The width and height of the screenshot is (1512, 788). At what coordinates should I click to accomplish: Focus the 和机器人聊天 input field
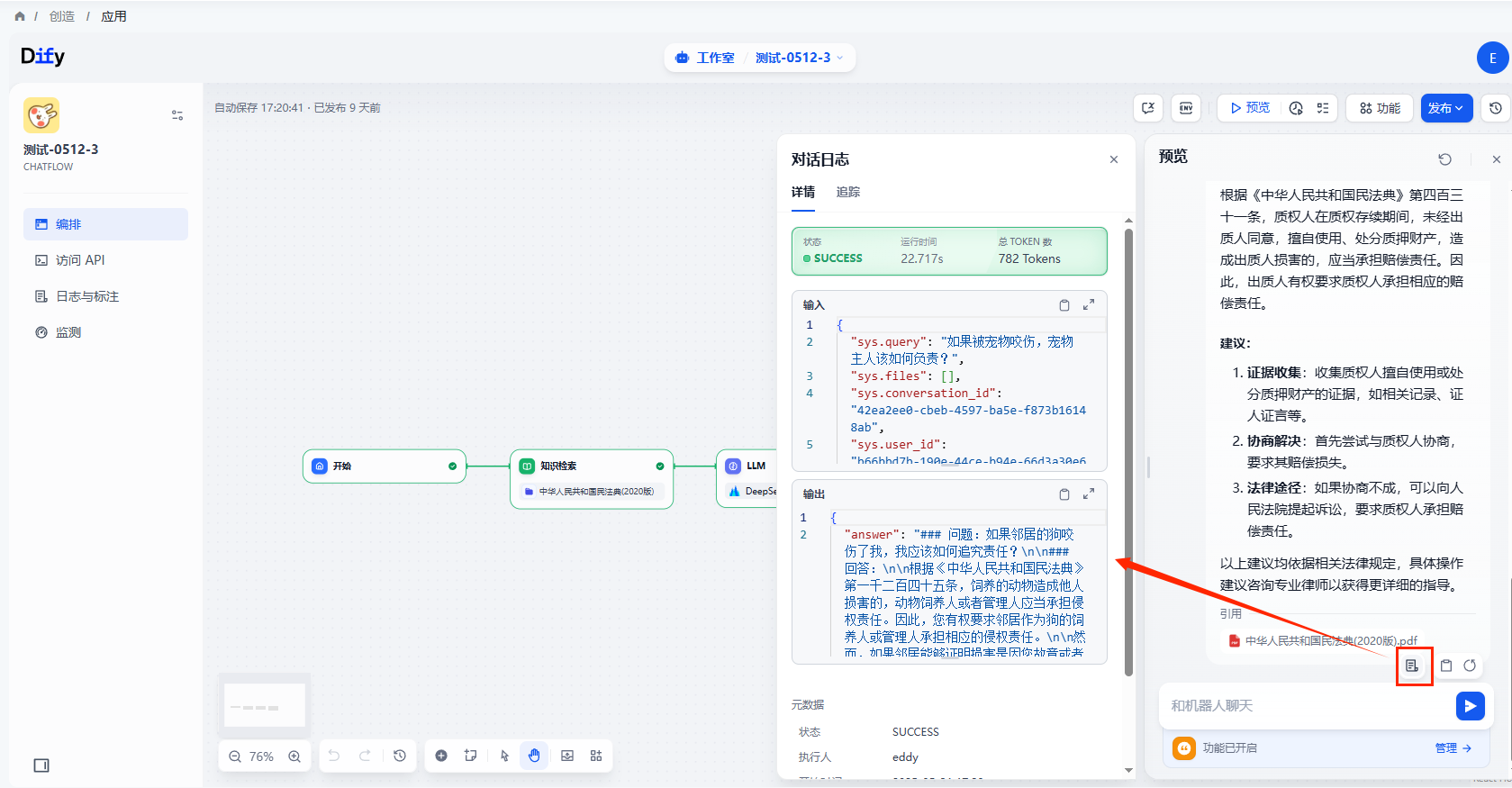click(x=1306, y=706)
